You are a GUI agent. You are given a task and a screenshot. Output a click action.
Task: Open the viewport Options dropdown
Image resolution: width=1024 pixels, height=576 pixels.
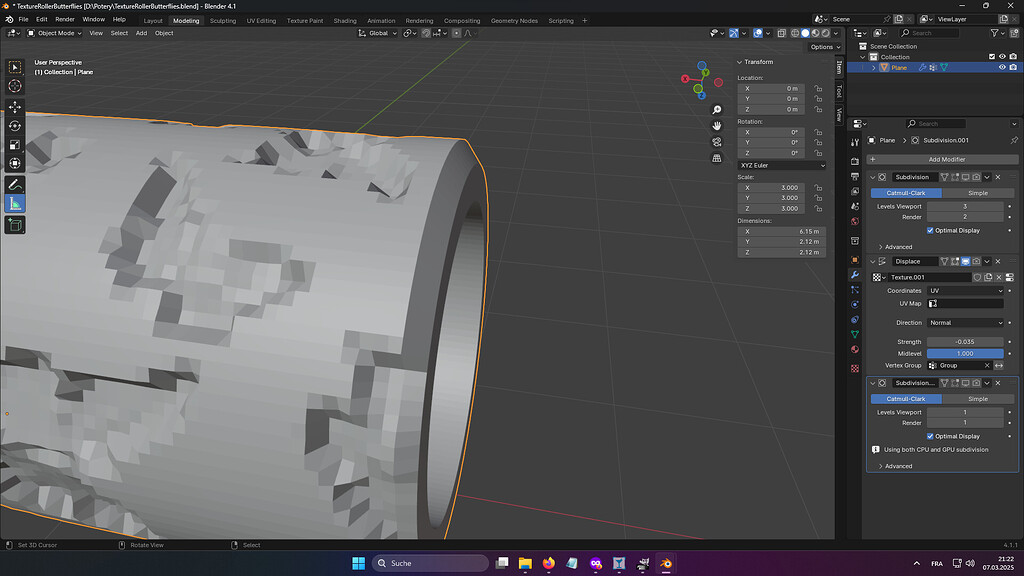point(825,47)
